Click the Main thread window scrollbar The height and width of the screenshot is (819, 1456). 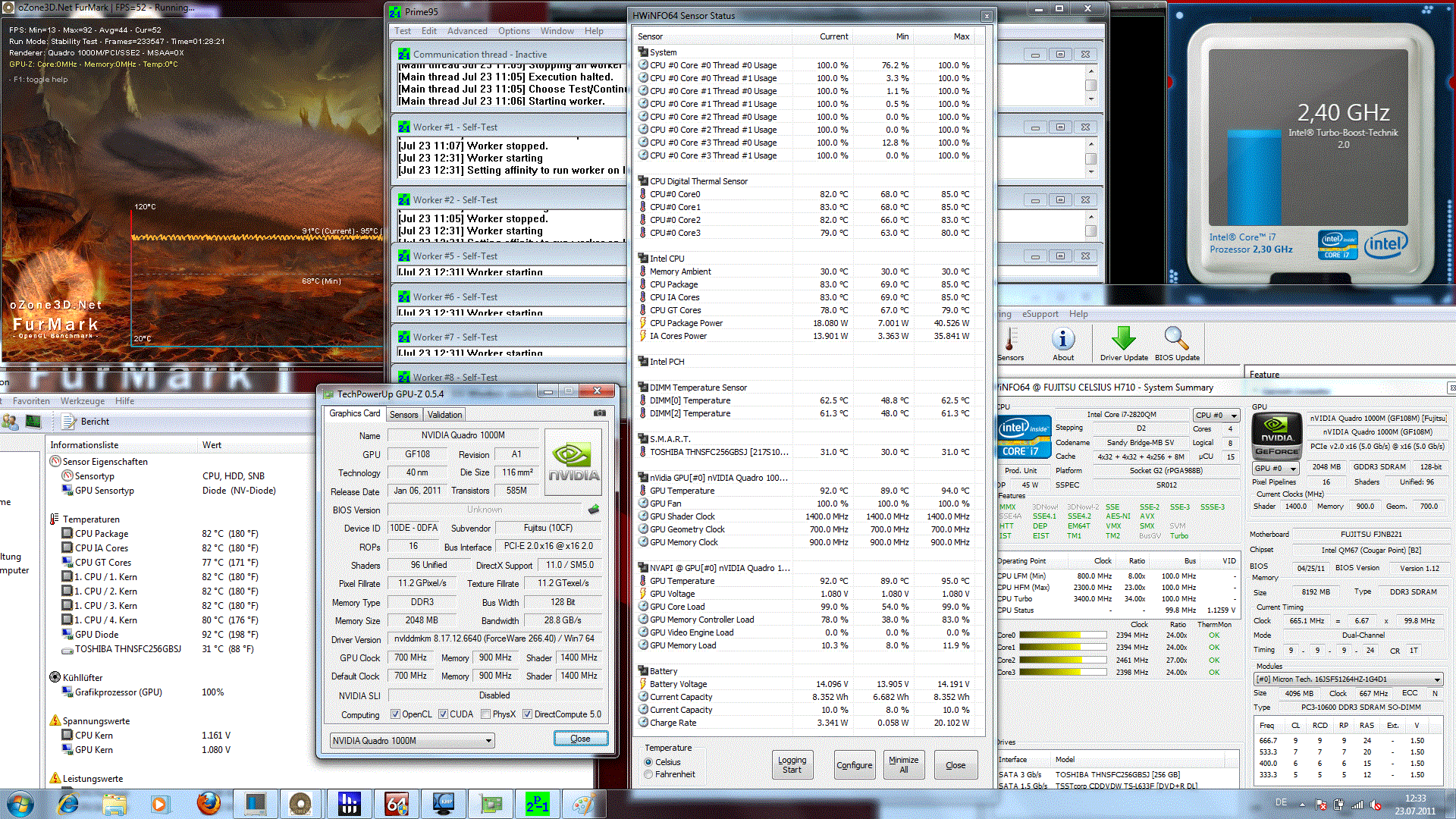1090,86
